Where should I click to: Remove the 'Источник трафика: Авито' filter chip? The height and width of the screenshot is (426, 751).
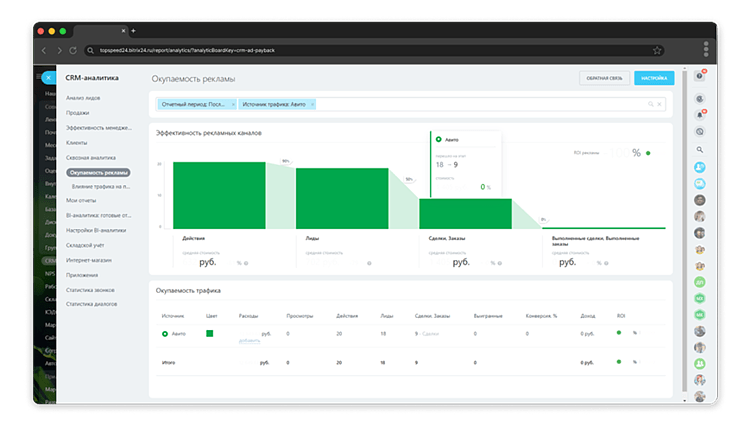[x=312, y=104]
